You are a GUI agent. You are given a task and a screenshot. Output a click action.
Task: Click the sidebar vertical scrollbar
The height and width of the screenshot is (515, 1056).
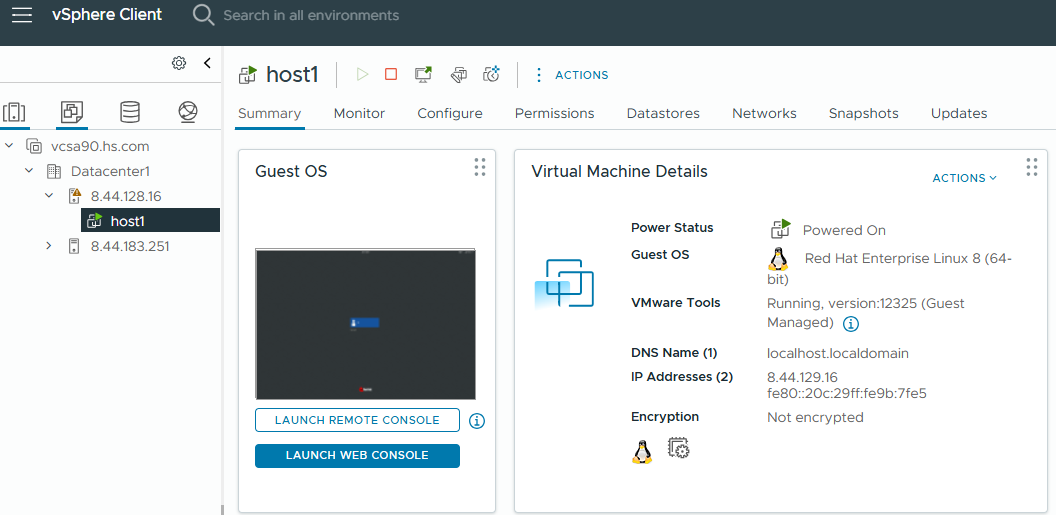(x=222, y=509)
